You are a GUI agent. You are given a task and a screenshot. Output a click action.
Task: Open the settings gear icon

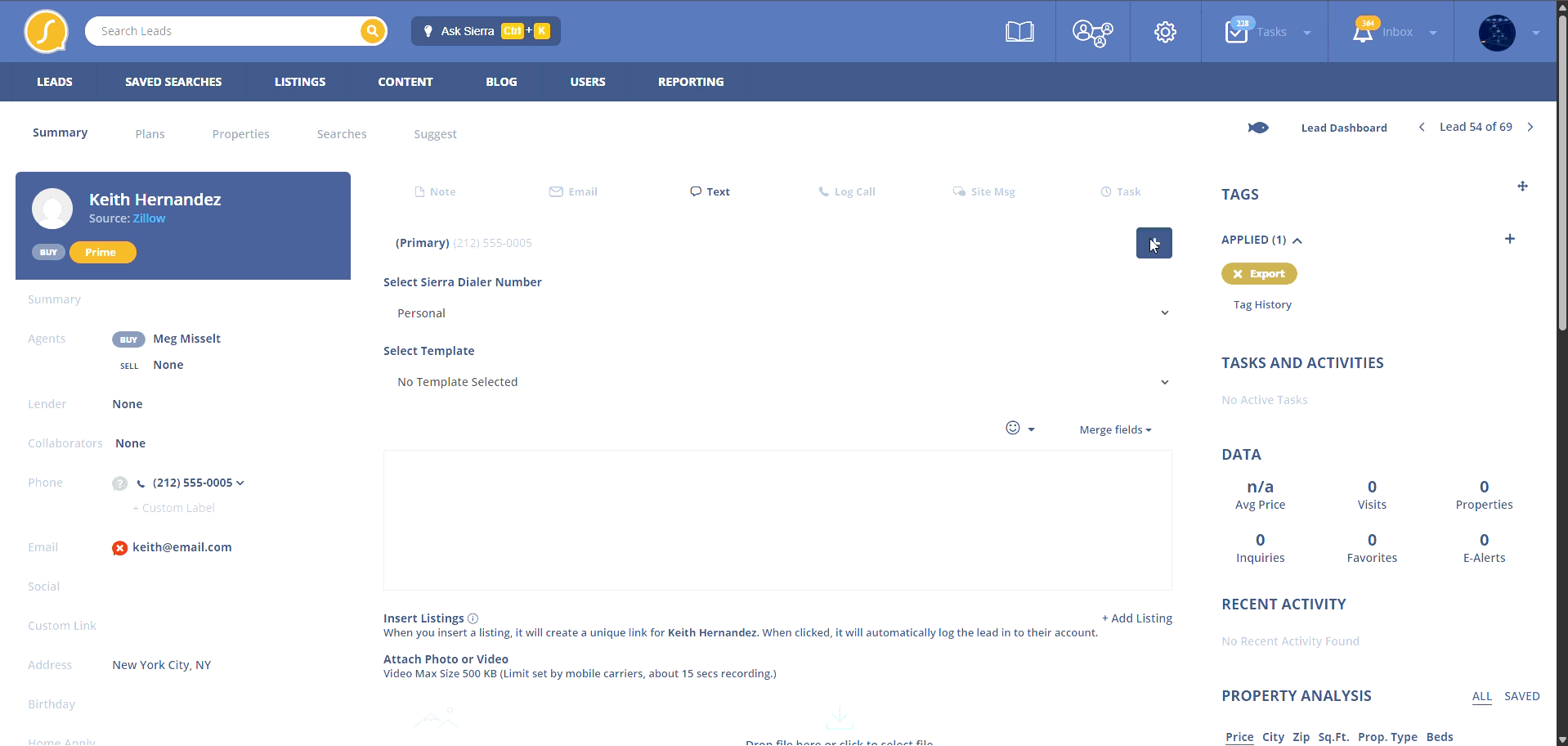[1165, 32]
